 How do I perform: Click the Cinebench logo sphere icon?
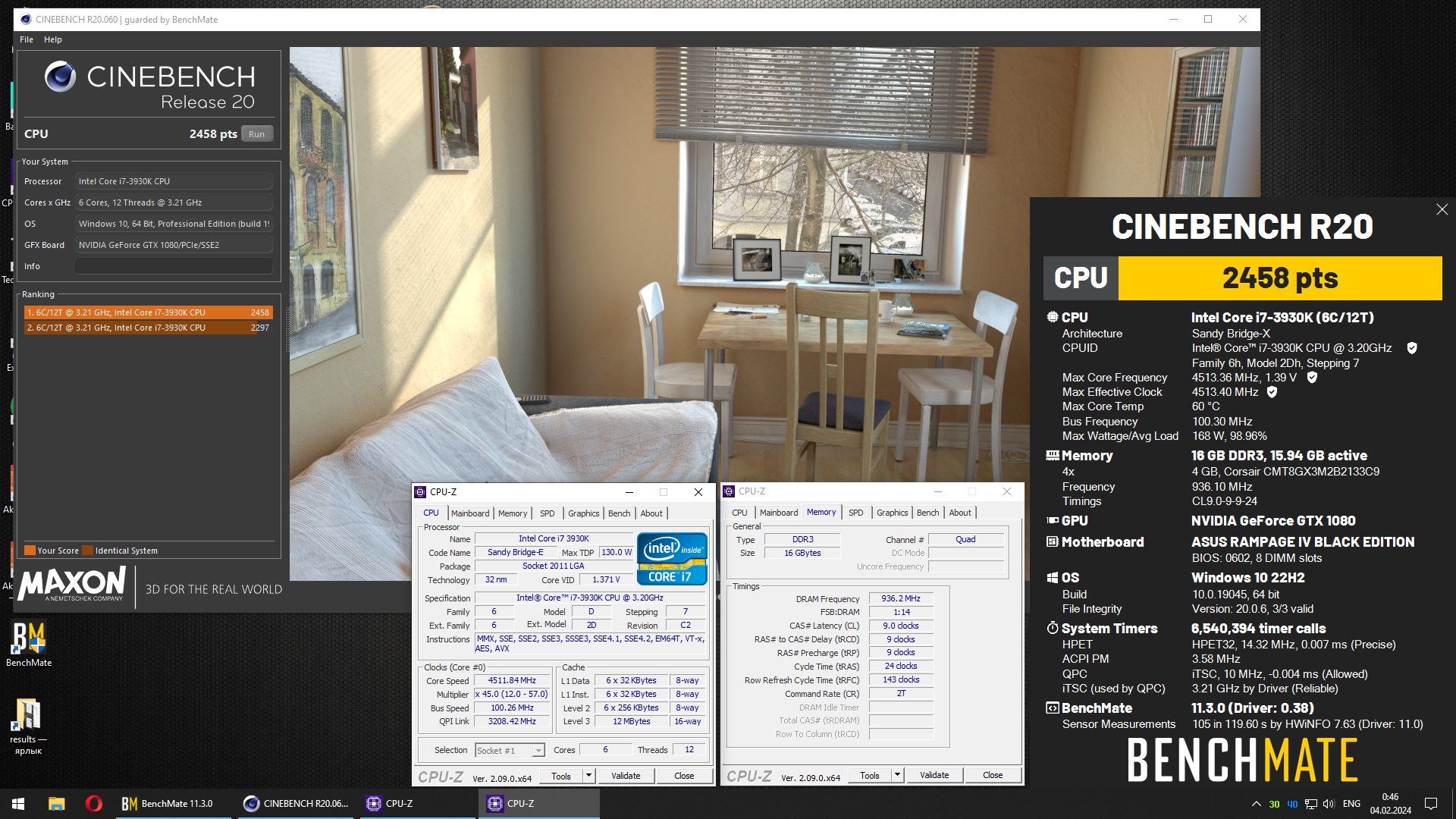coord(60,77)
